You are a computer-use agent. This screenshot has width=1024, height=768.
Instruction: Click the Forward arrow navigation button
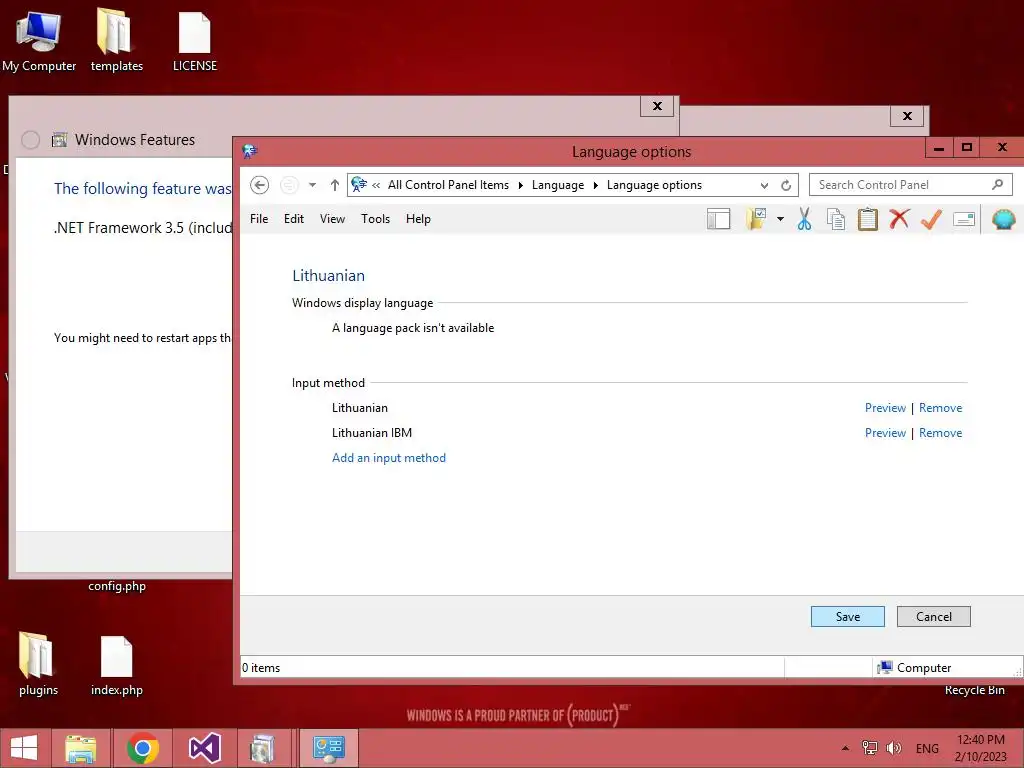point(289,185)
